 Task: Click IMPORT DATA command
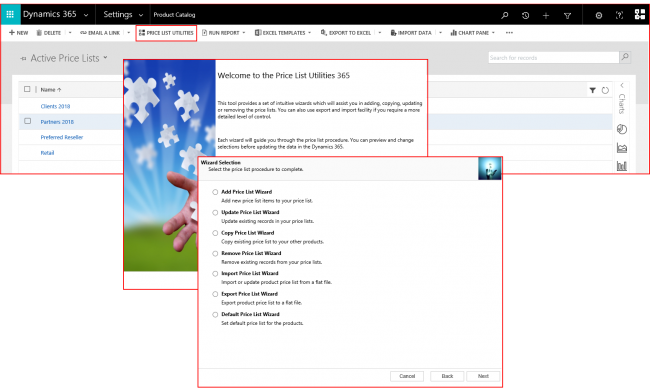click(411, 33)
